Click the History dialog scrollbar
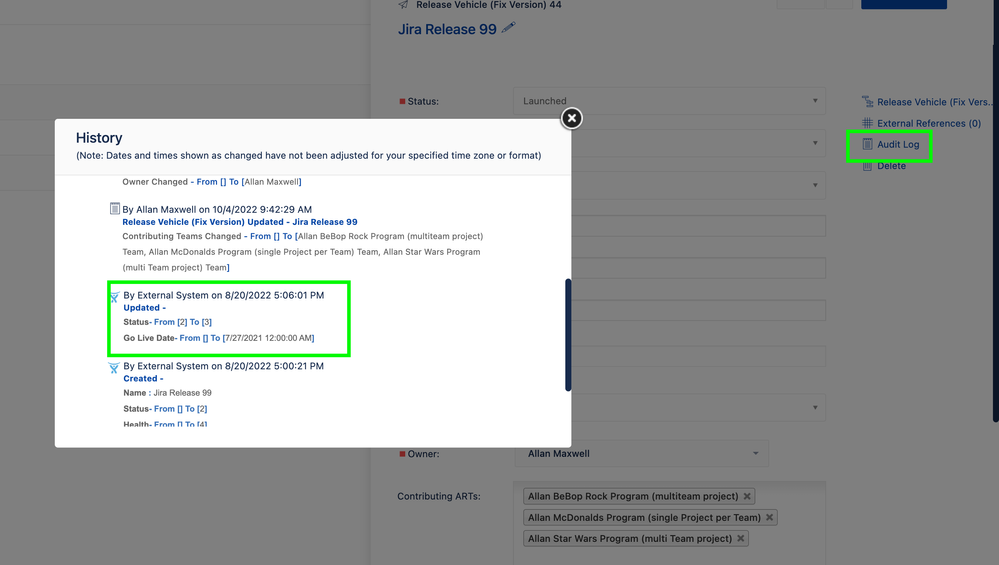 [x=568, y=334]
